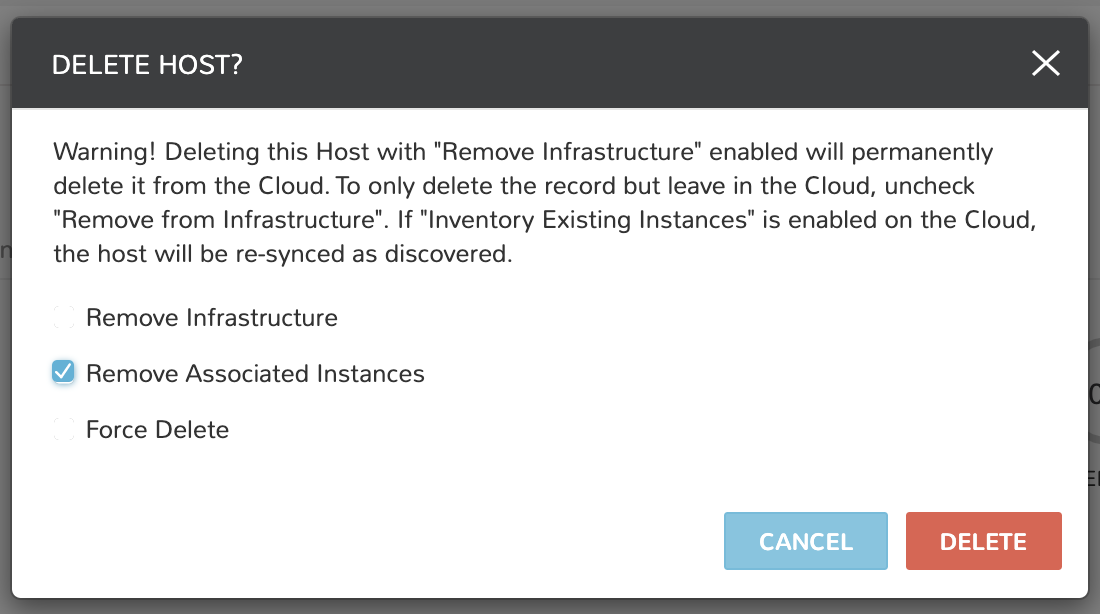This screenshot has width=1100, height=614.
Task: Re-enable Remove Associated Instances checkbox
Action: pos(63,373)
